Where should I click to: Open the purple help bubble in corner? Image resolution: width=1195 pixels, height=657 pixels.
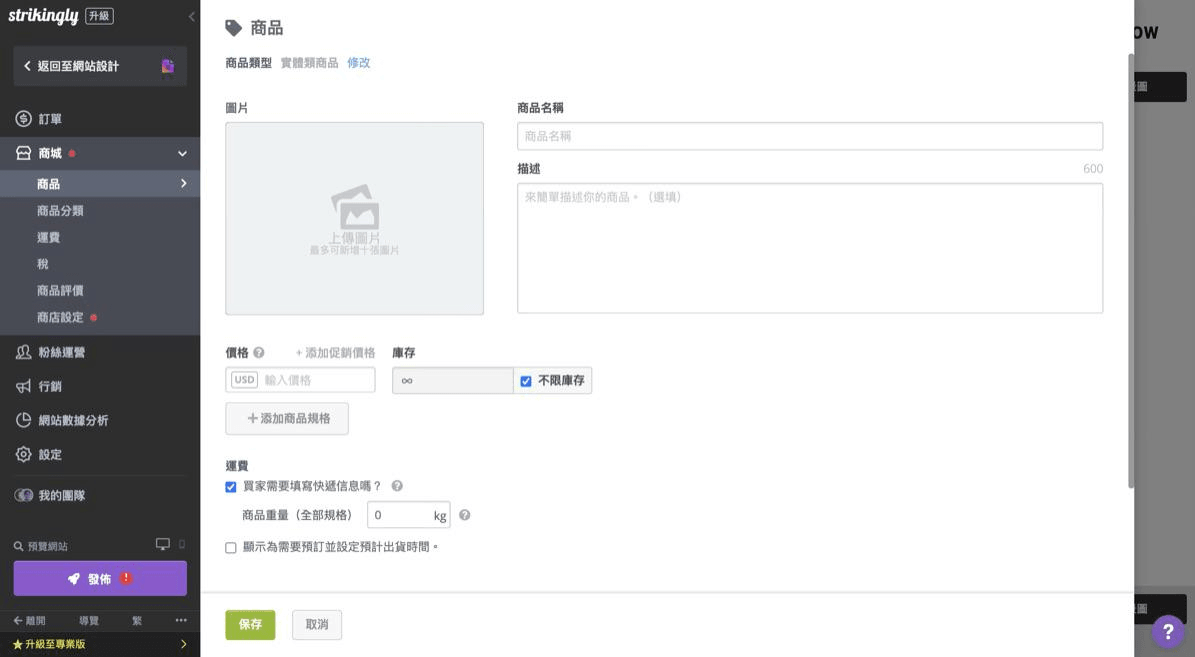[x=1168, y=632]
